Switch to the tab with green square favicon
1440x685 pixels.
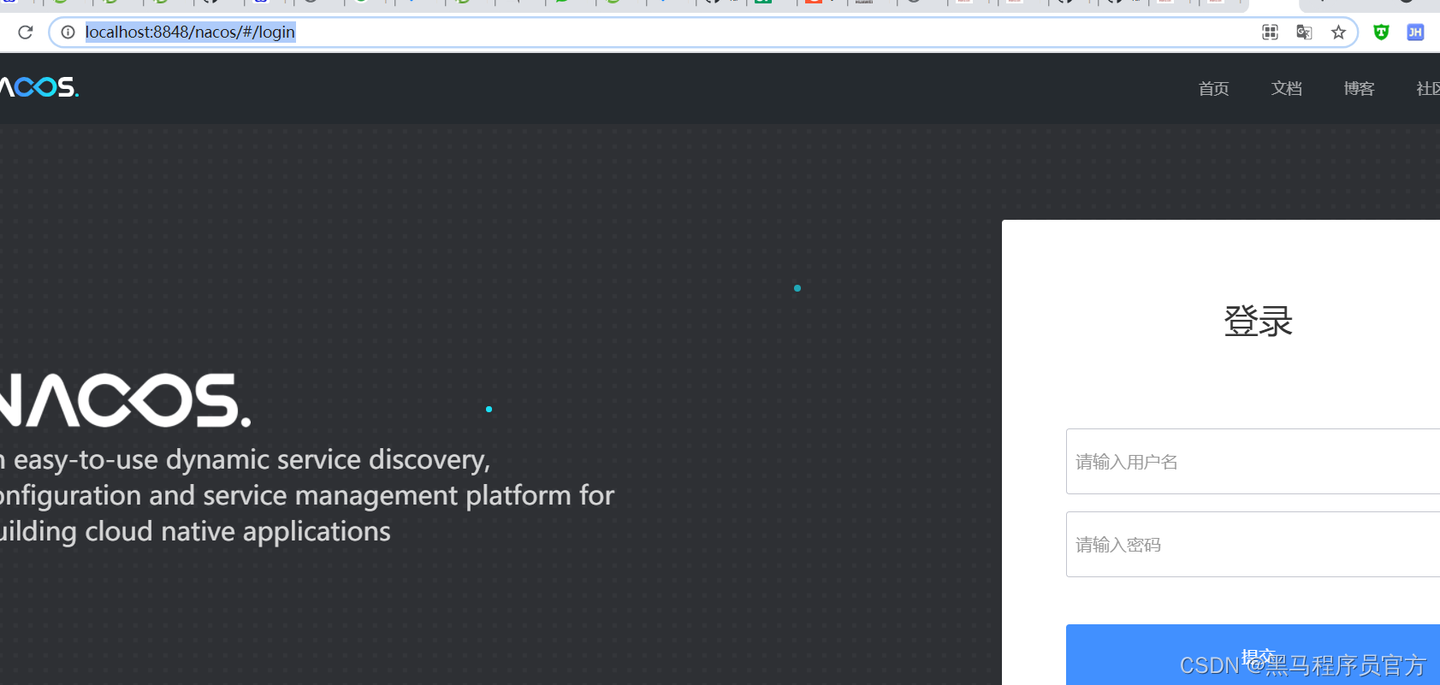[x=762, y=2]
